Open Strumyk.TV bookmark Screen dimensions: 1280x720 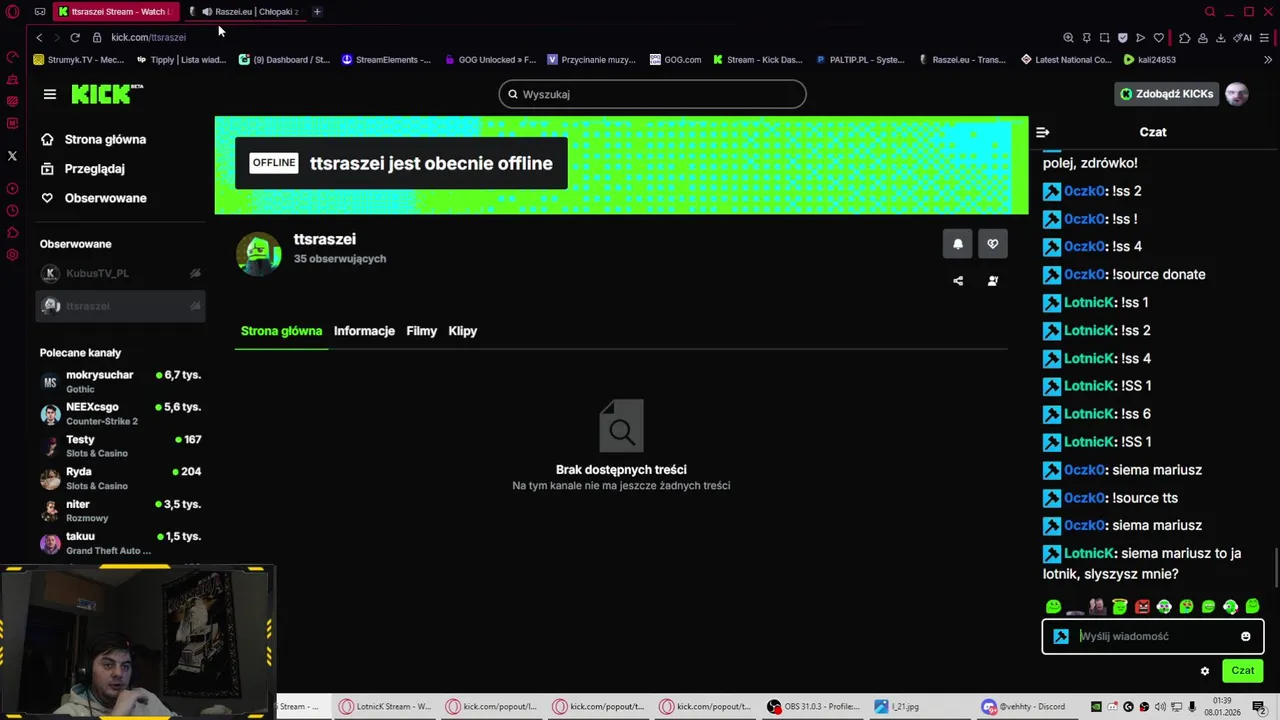[79, 60]
